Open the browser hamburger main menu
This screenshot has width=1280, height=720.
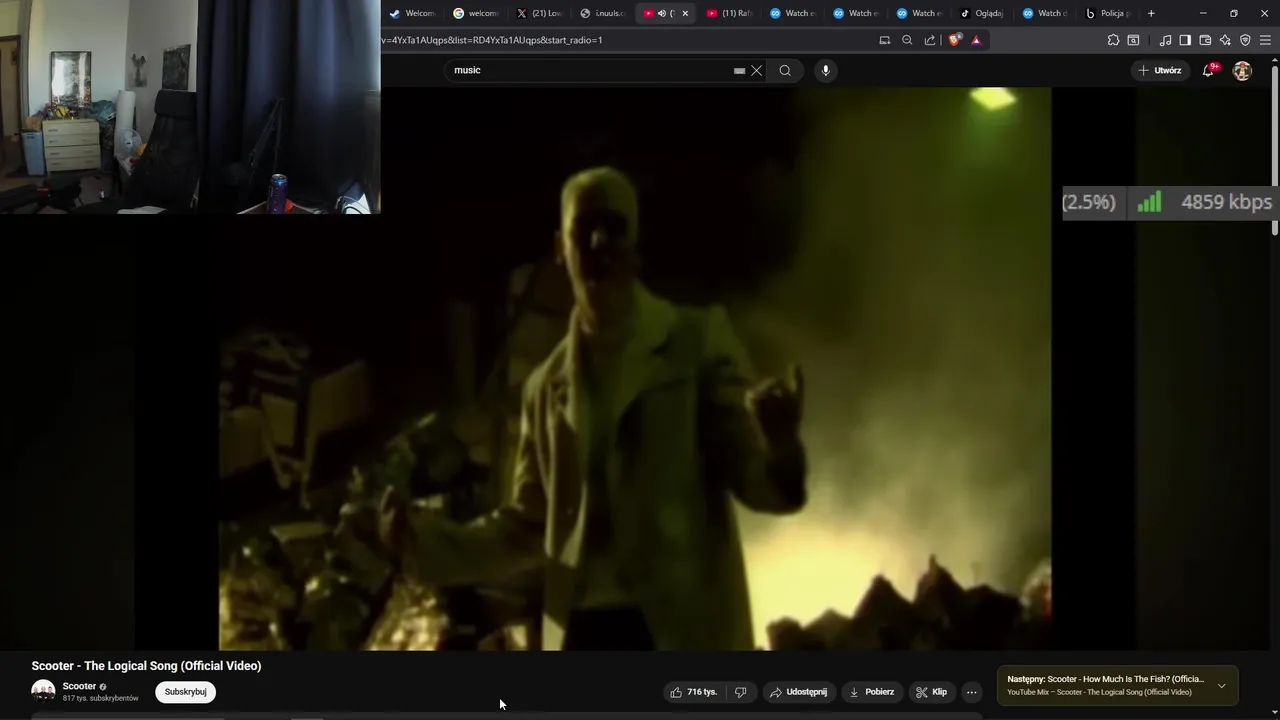coord(1265,40)
